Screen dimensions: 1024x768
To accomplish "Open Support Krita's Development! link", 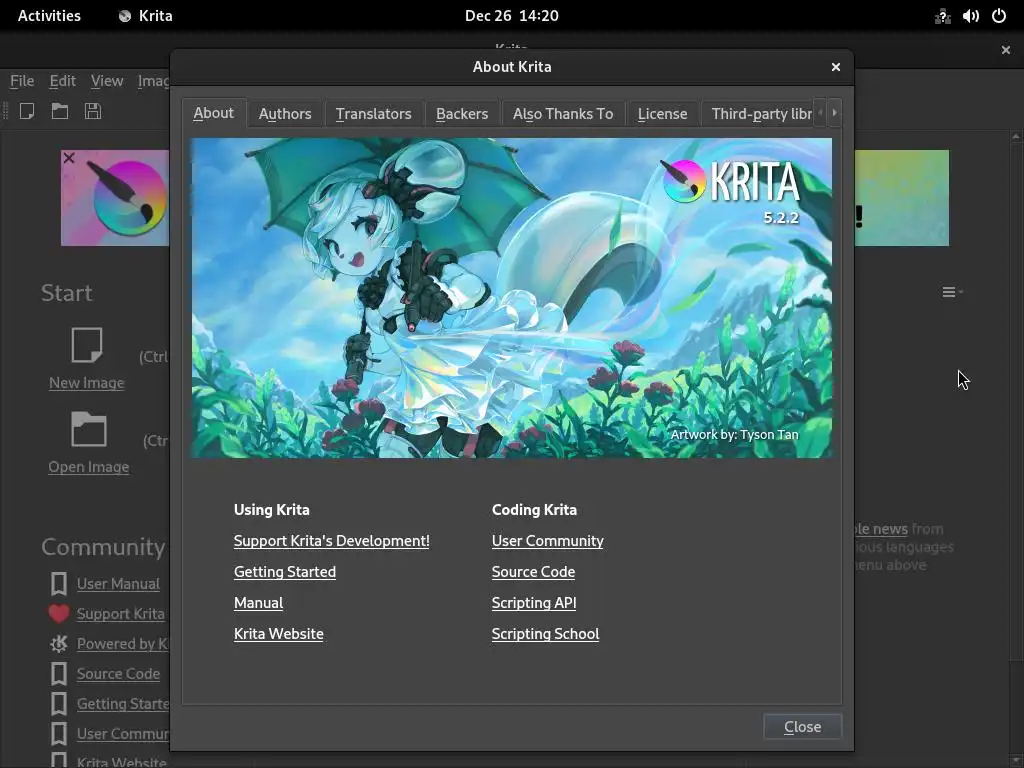I will [x=332, y=541].
